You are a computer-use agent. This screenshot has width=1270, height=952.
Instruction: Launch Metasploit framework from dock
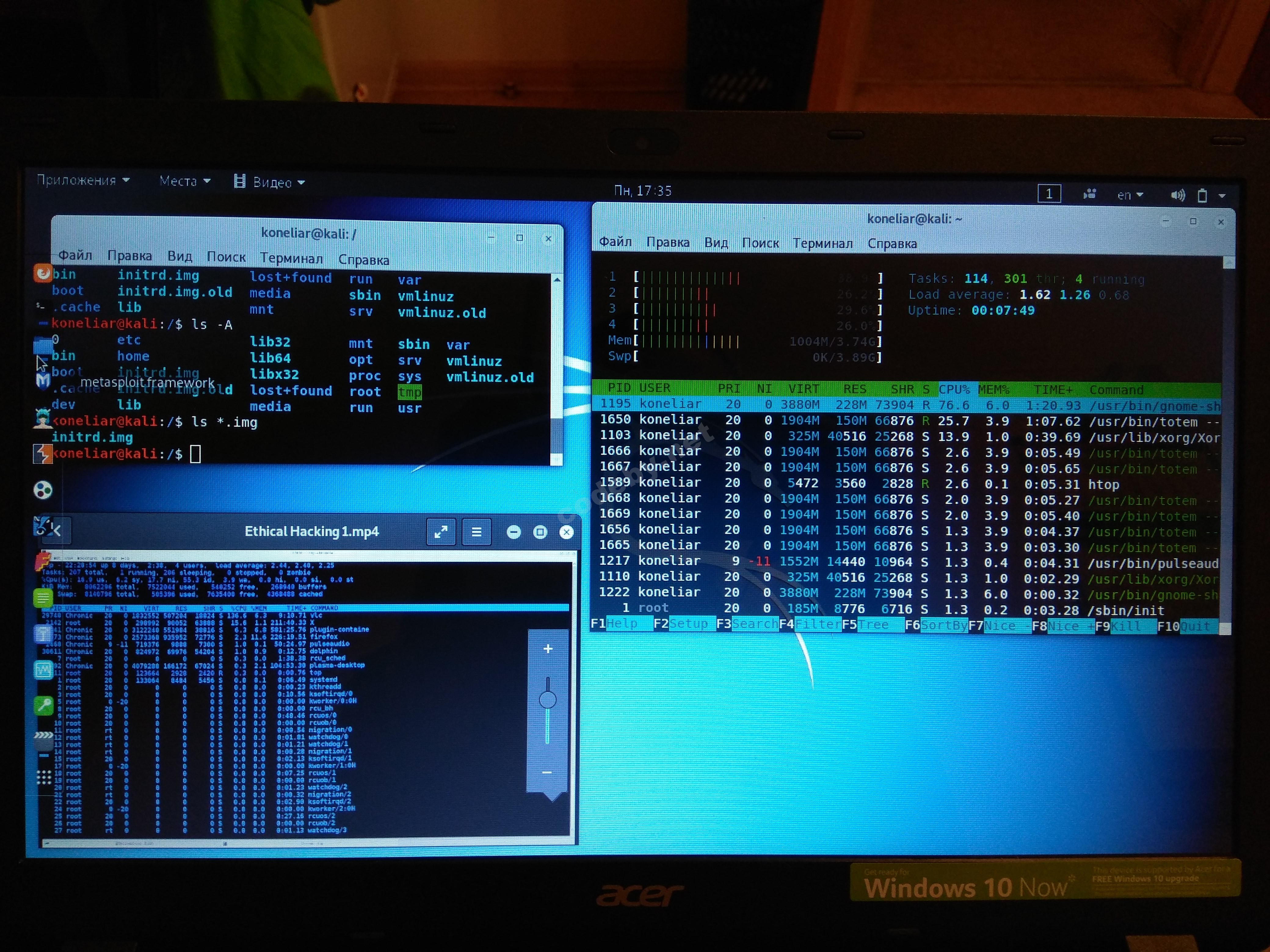pos(43,380)
